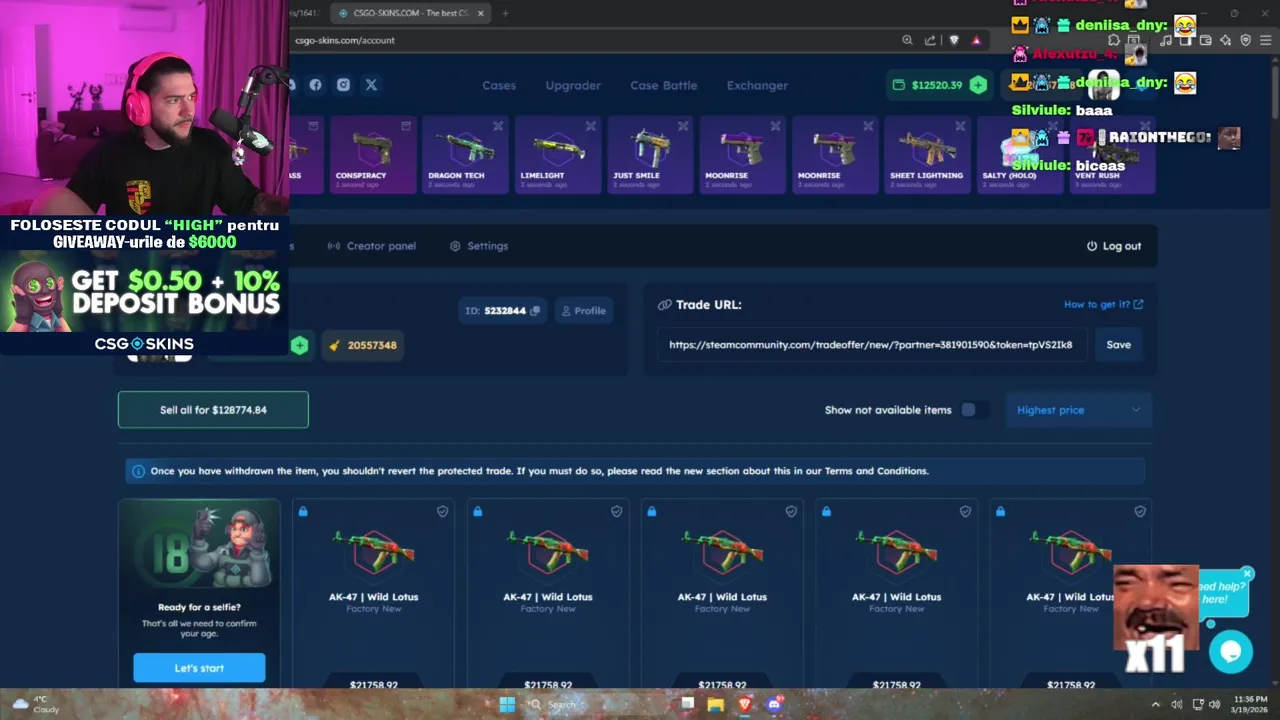
Task: Switch to the Creator panel tab
Action: point(372,246)
